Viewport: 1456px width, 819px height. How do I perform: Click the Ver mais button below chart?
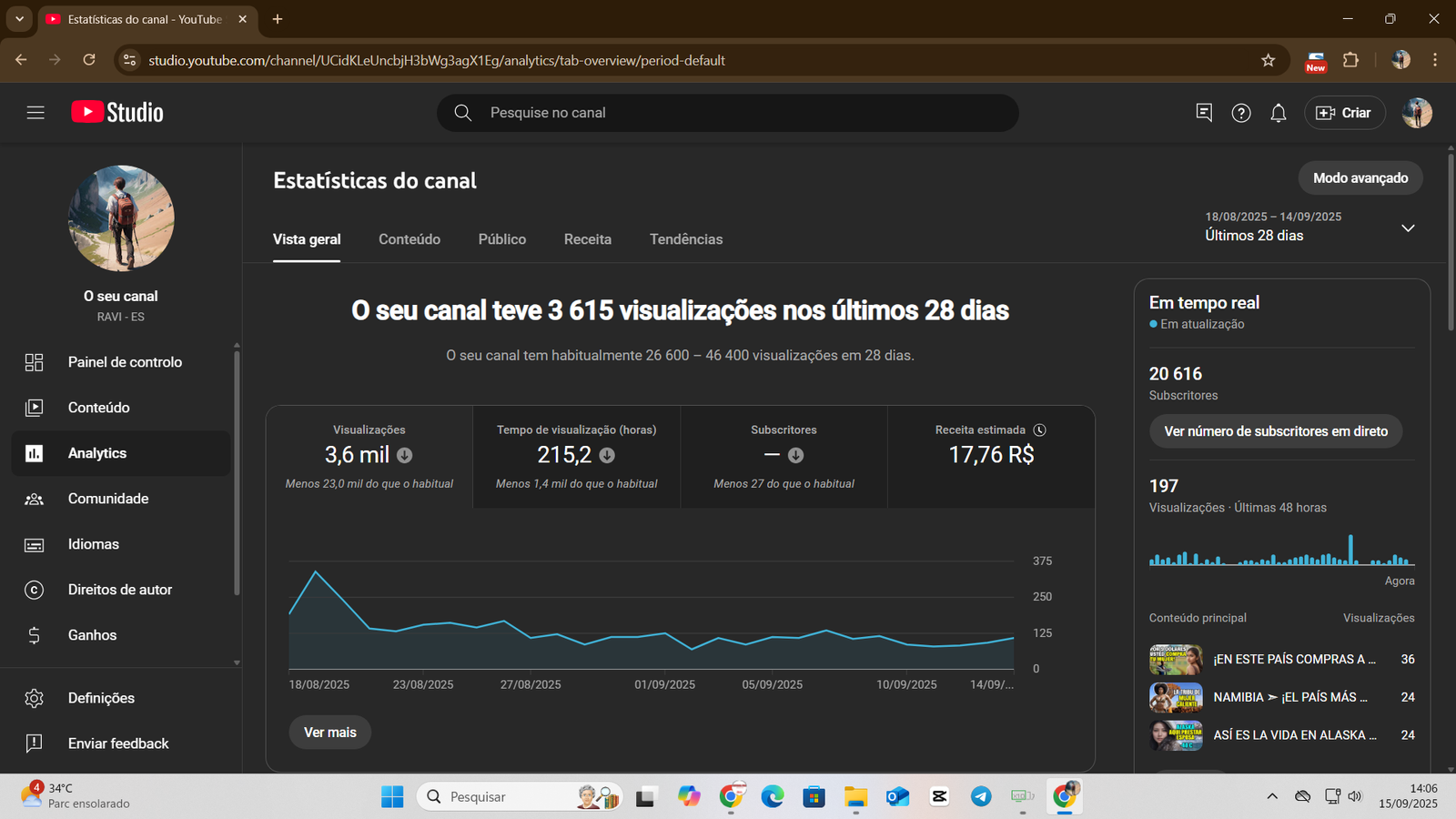[x=329, y=733]
